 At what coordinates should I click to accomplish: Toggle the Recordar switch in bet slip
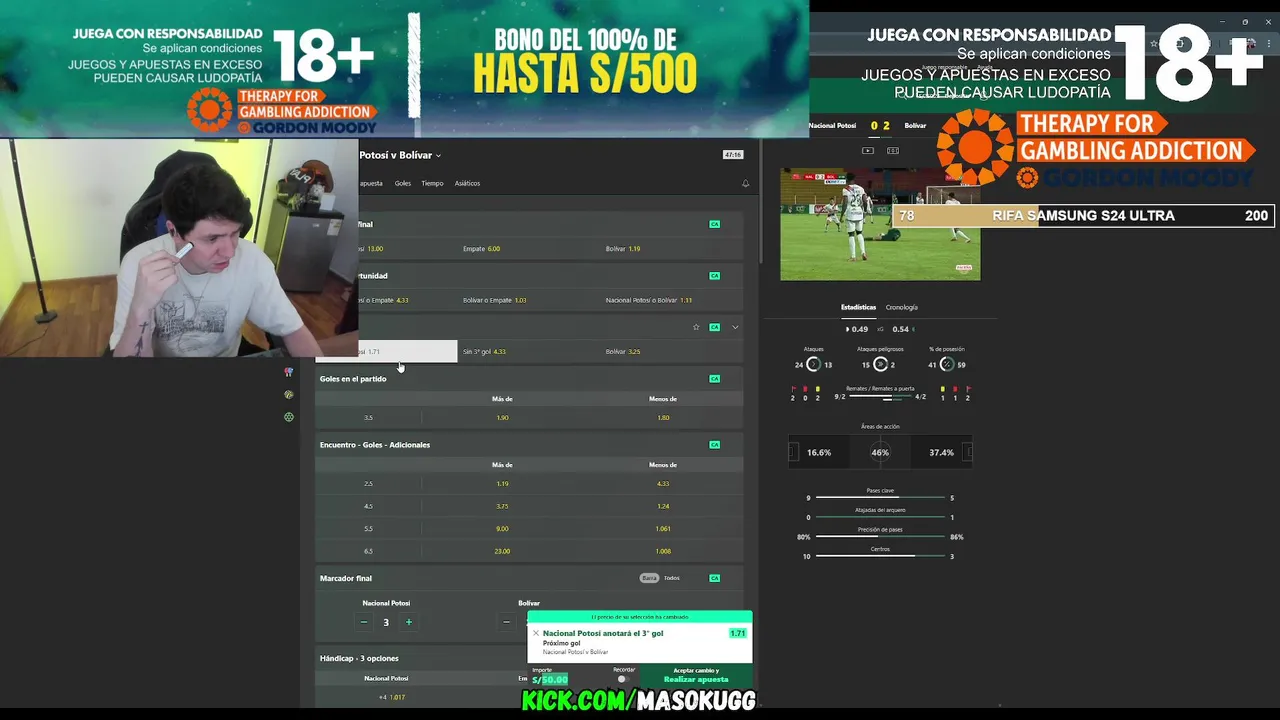coord(623,679)
